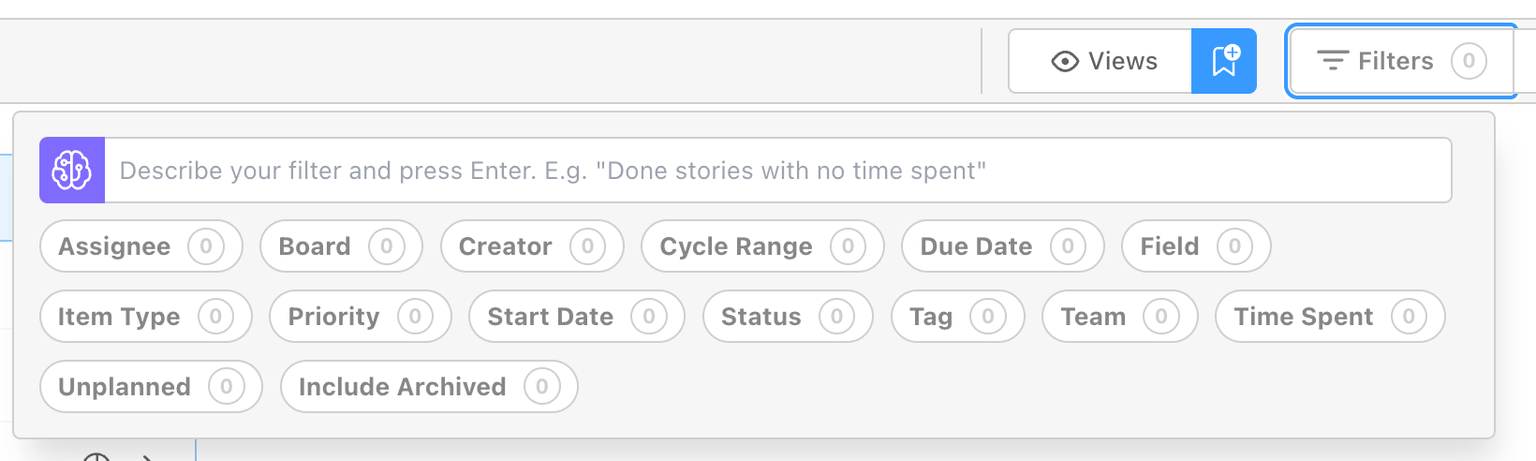Open the Status filter chip
1536x461 pixels.
[x=788, y=317]
